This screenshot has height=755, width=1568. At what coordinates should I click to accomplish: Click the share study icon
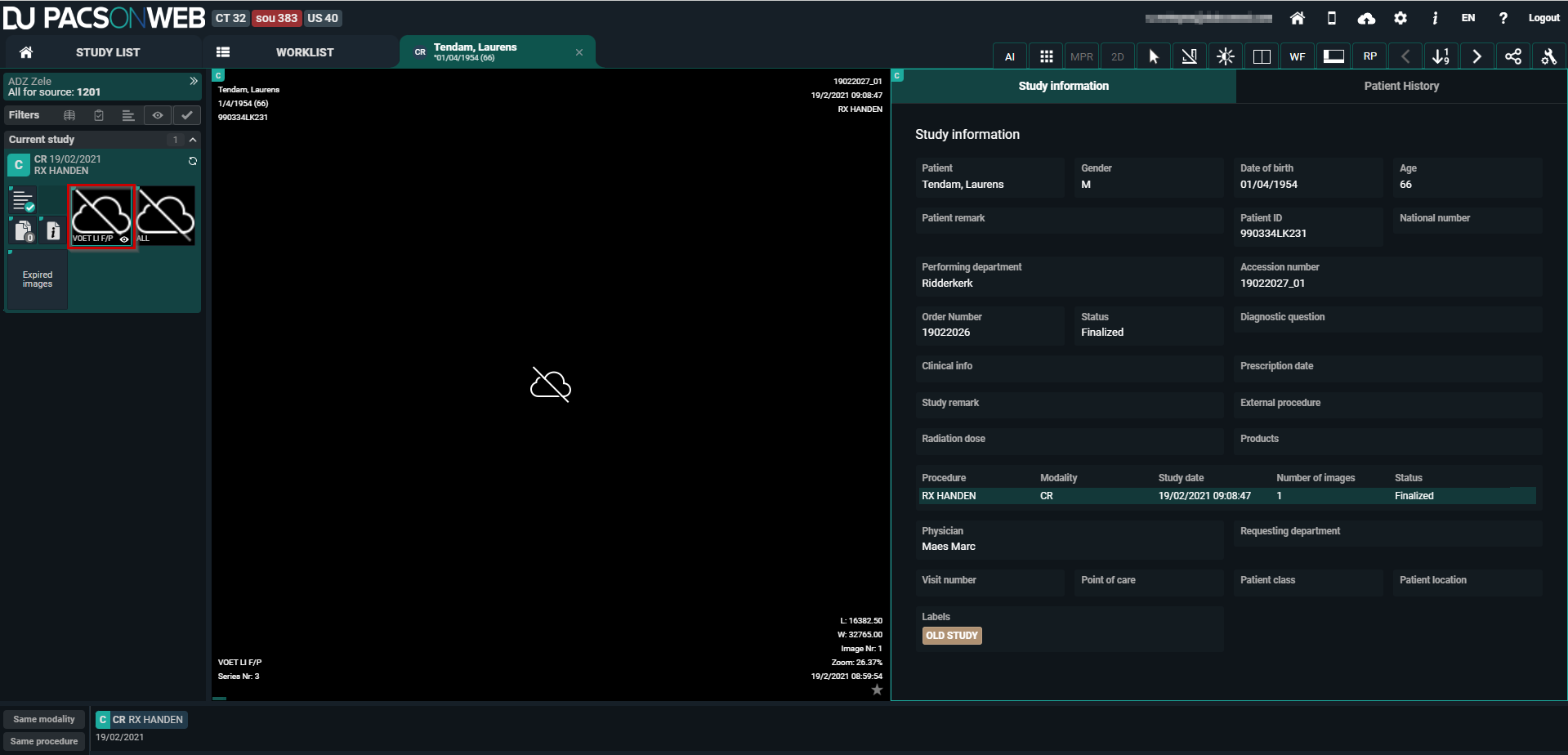click(x=1512, y=56)
